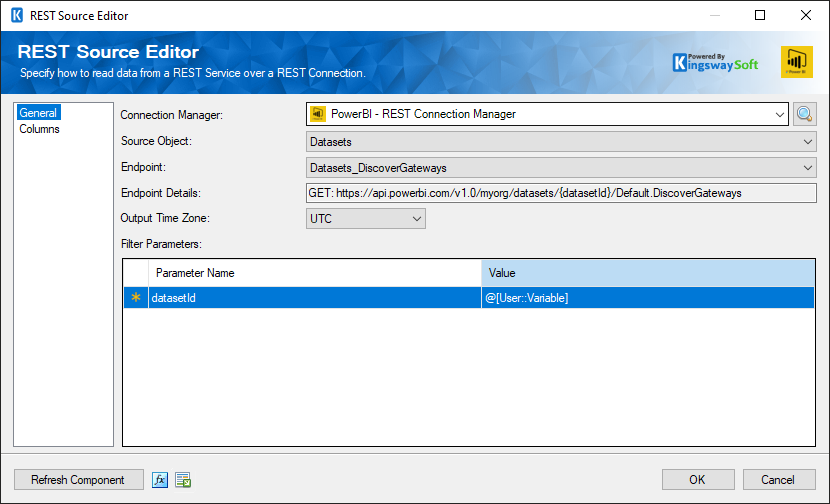Switch to the Columns page

[39, 129]
